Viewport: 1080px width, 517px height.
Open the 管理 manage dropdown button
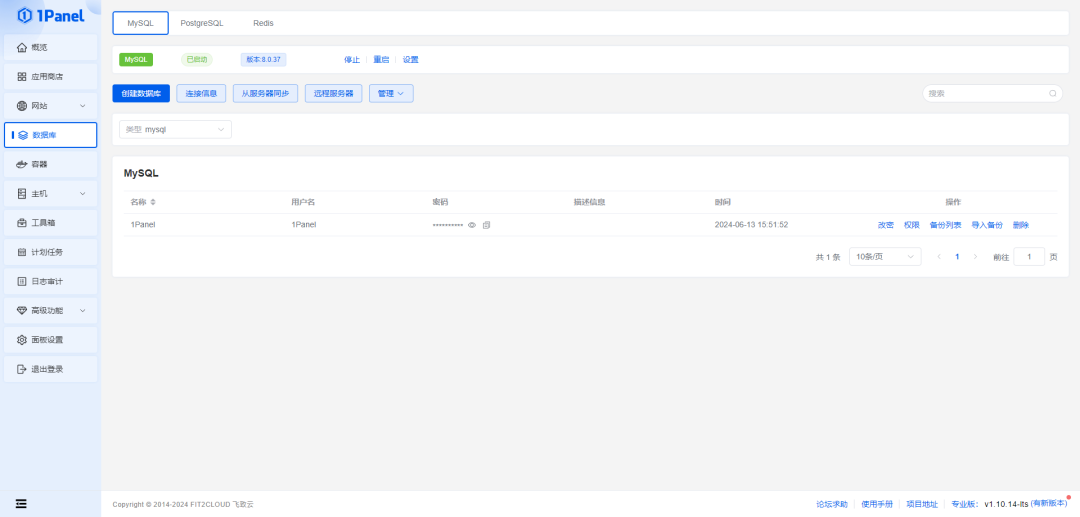tap(391, 93)
